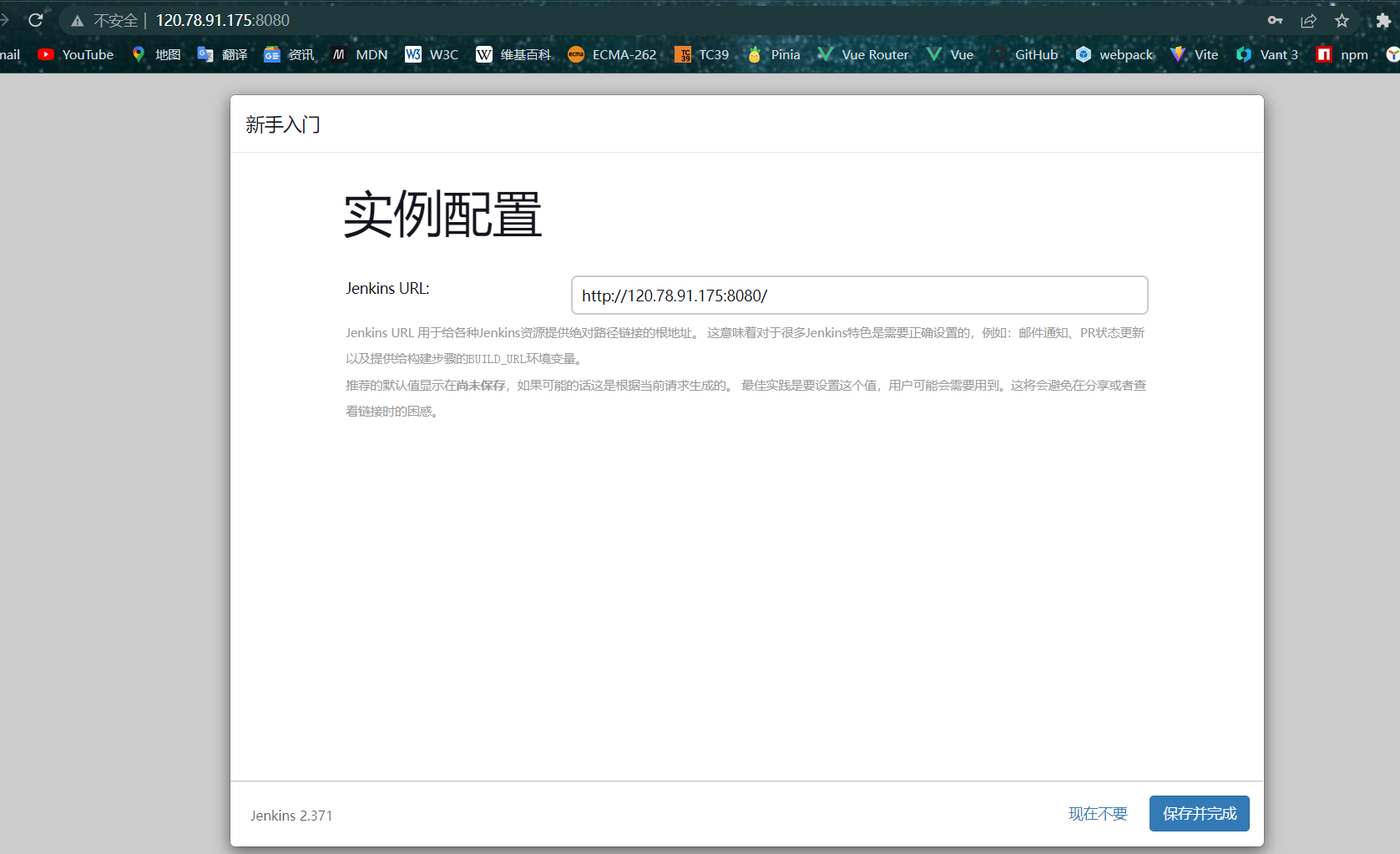Click the share page icon
This screenshot has width=1400, height=854.
[x=1308, y=20]
